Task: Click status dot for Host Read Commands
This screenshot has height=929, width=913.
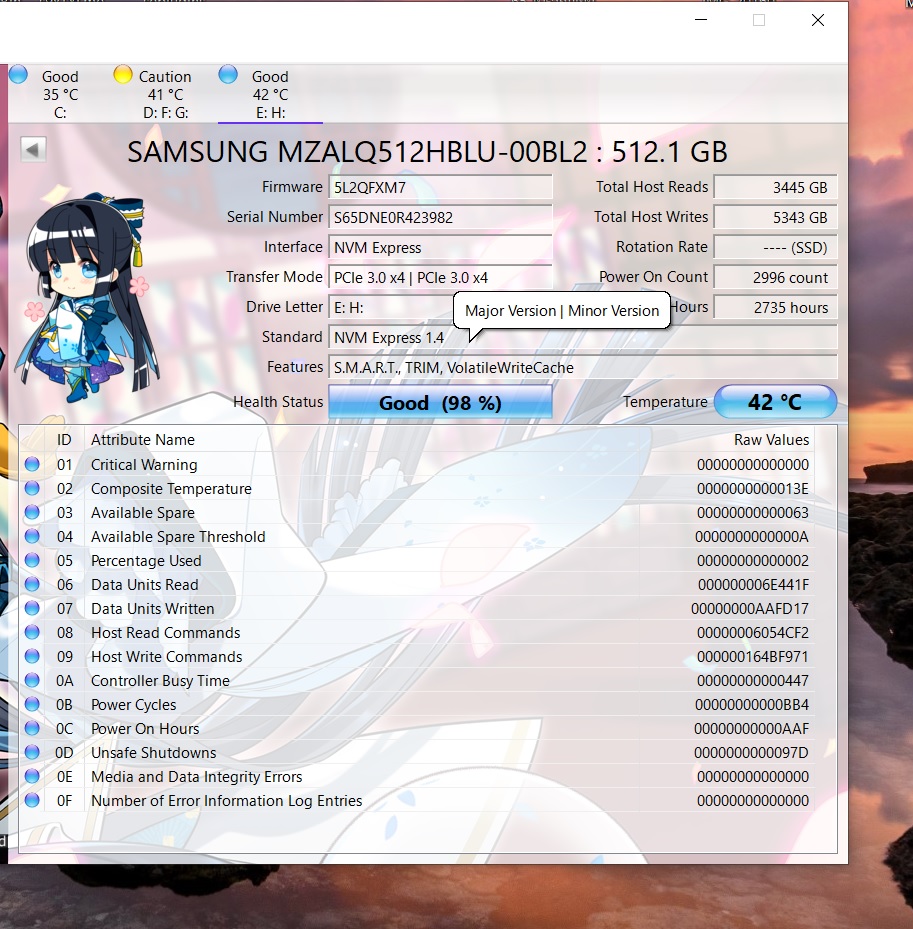Action: tap(33, 632)
